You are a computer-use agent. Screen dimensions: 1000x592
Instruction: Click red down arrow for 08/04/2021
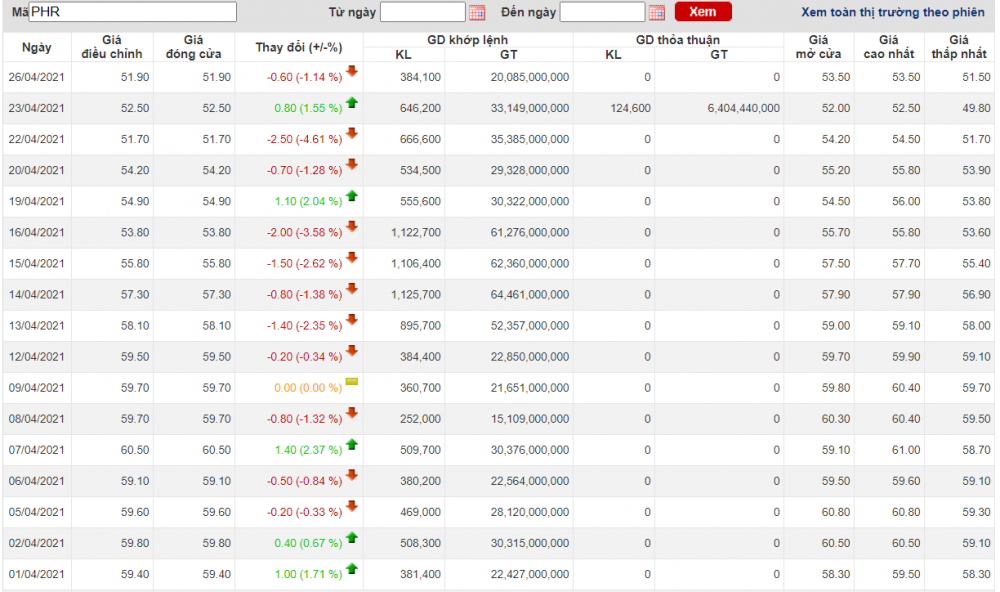point(351,413)
